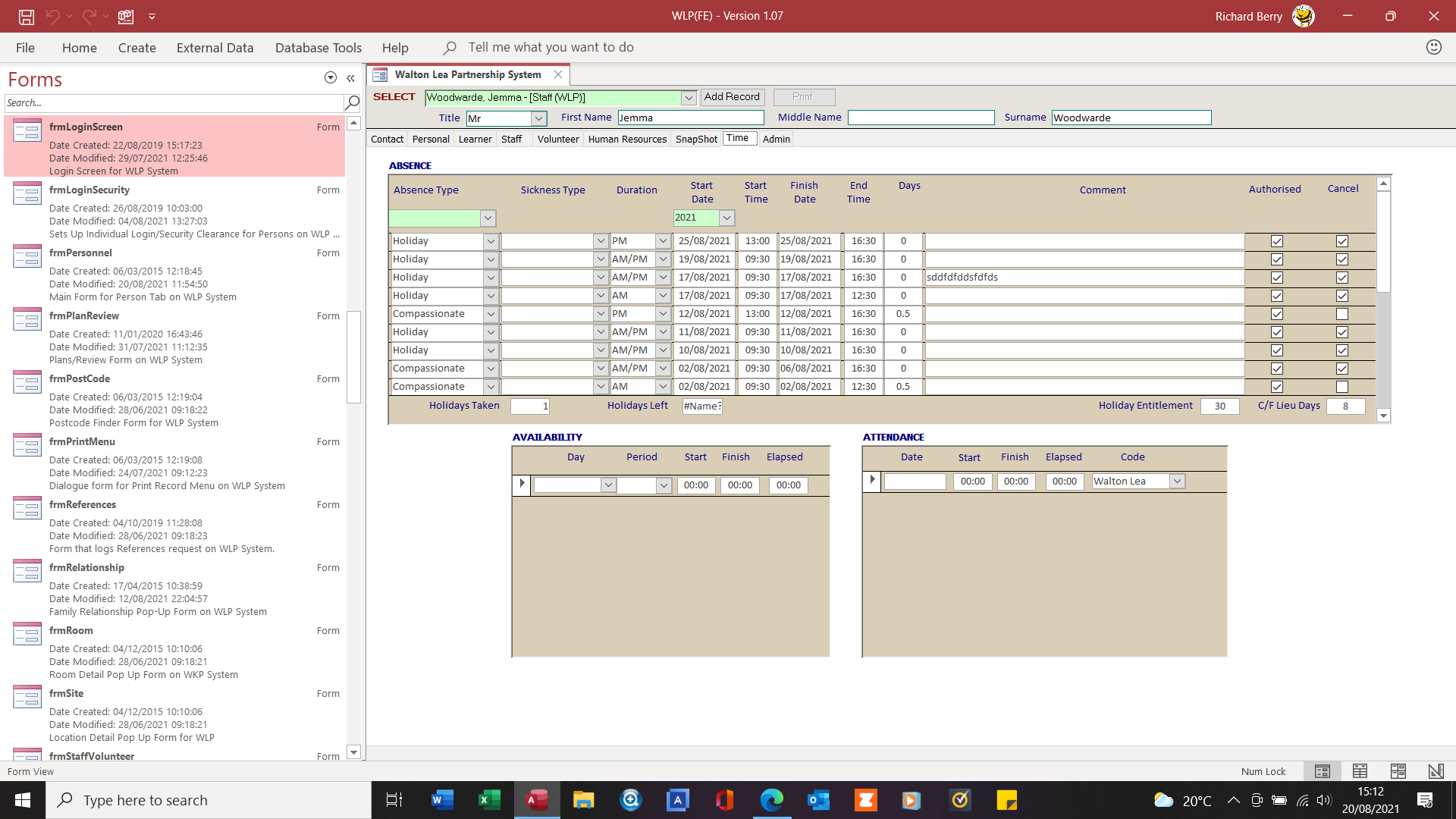Switch to the SnapShot tab
The image size is (1456, 819).
pyautogui.click(x=696, y=139)
